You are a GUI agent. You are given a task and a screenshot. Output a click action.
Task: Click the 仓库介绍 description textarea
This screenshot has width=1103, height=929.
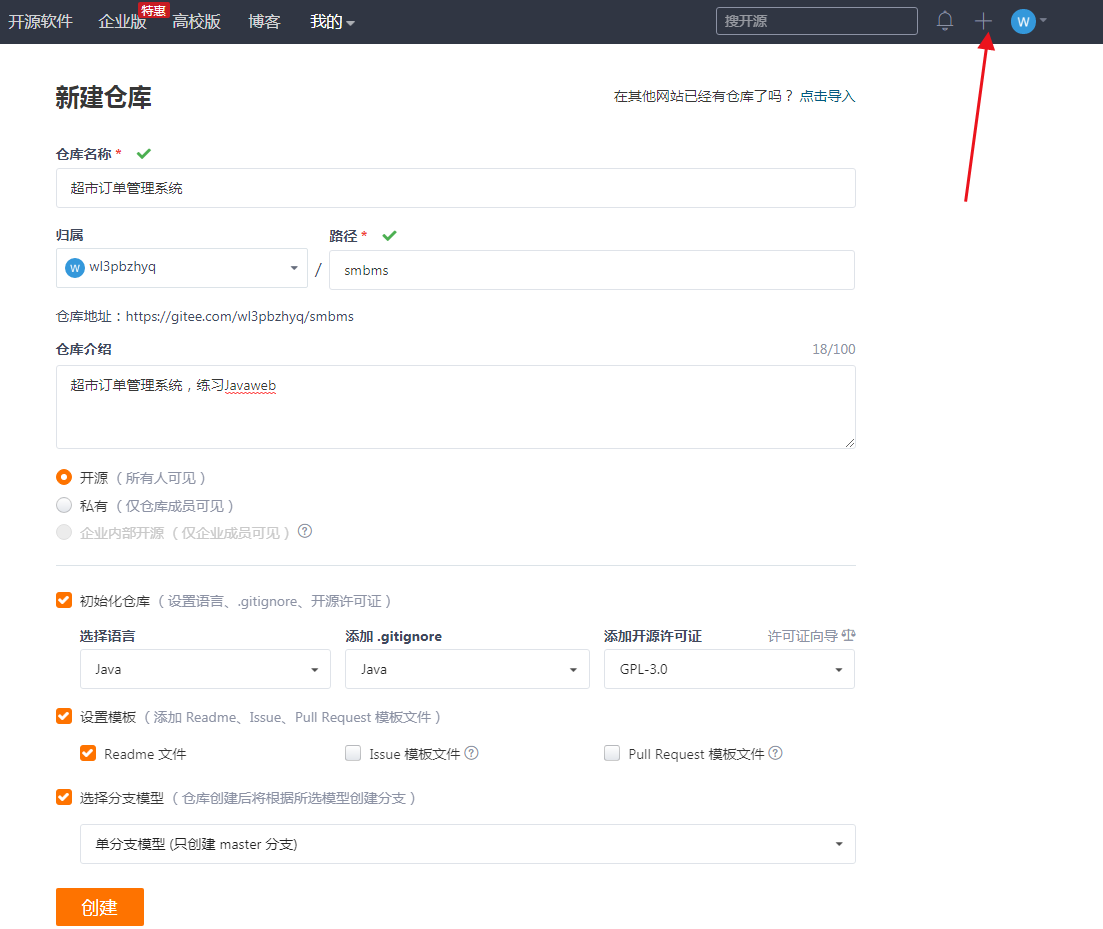pyautogui.click(x=456, y=406)
